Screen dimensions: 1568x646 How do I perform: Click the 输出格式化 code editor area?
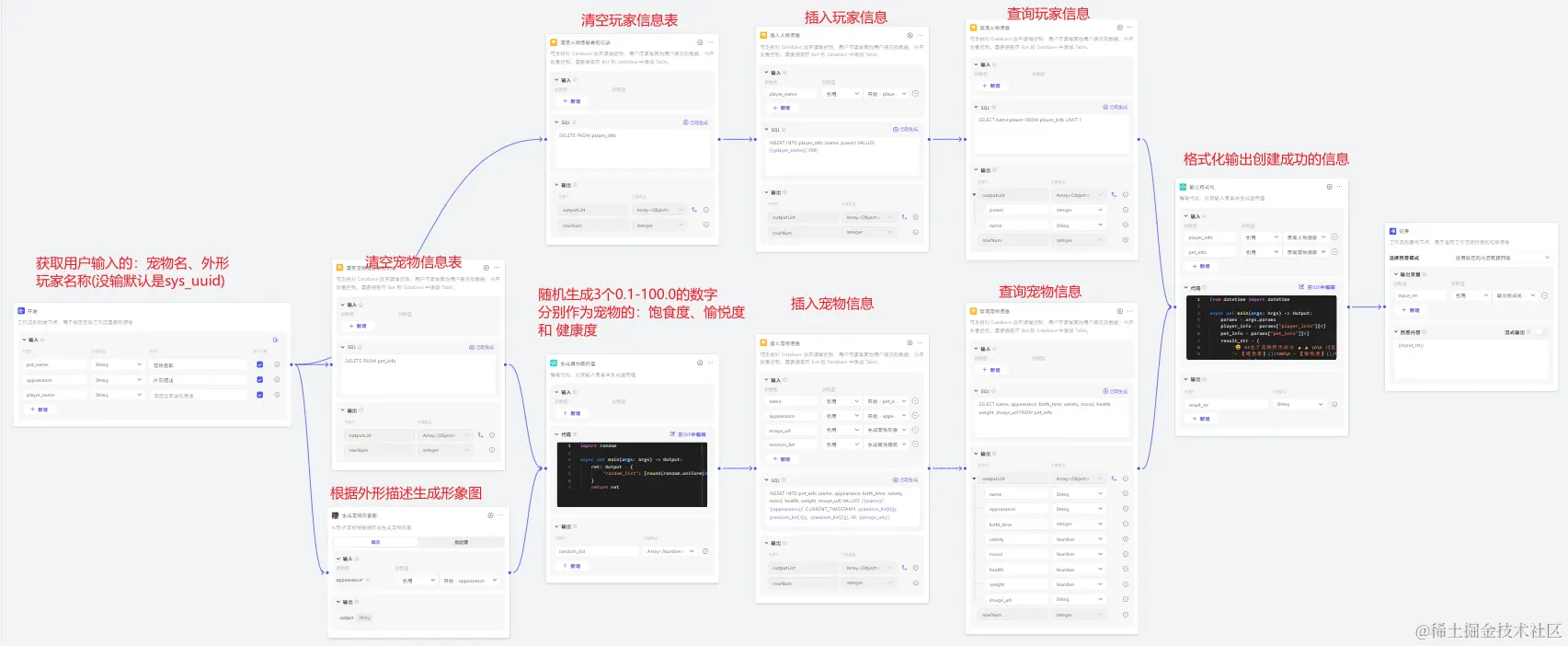[1262, 327]
